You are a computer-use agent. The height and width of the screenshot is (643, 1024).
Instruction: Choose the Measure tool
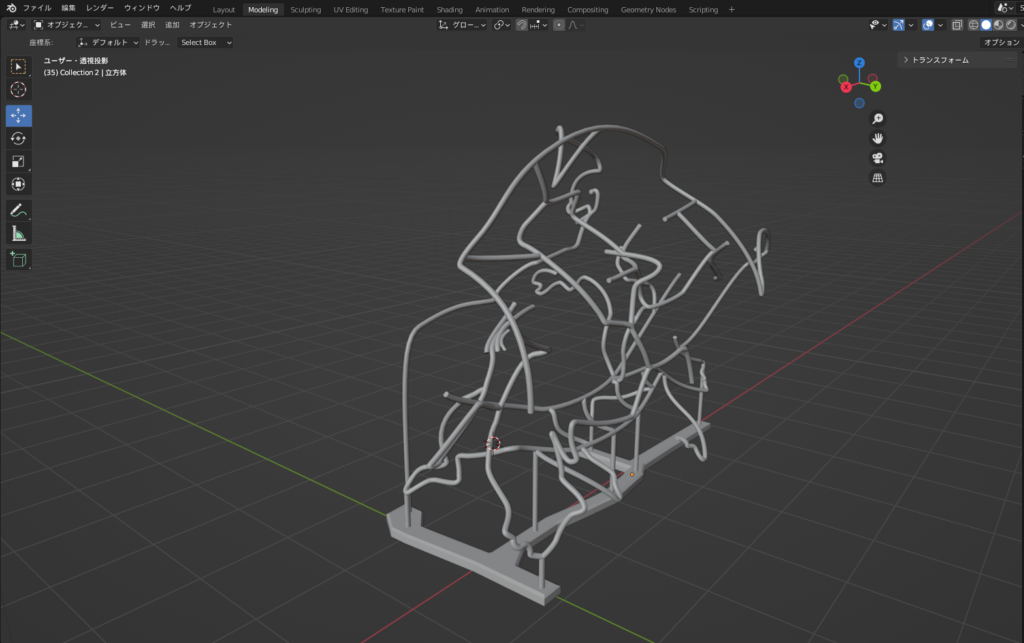18,234
